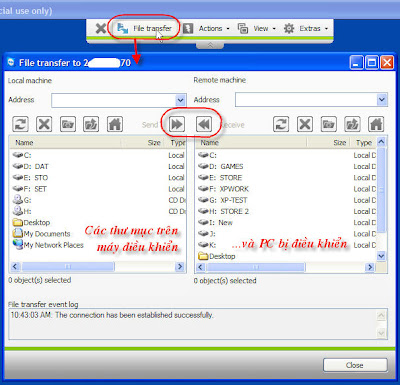This screenshot has width=400, height=385.
Task: Click the File transfer toolbar button
Action: click(144, 28)
